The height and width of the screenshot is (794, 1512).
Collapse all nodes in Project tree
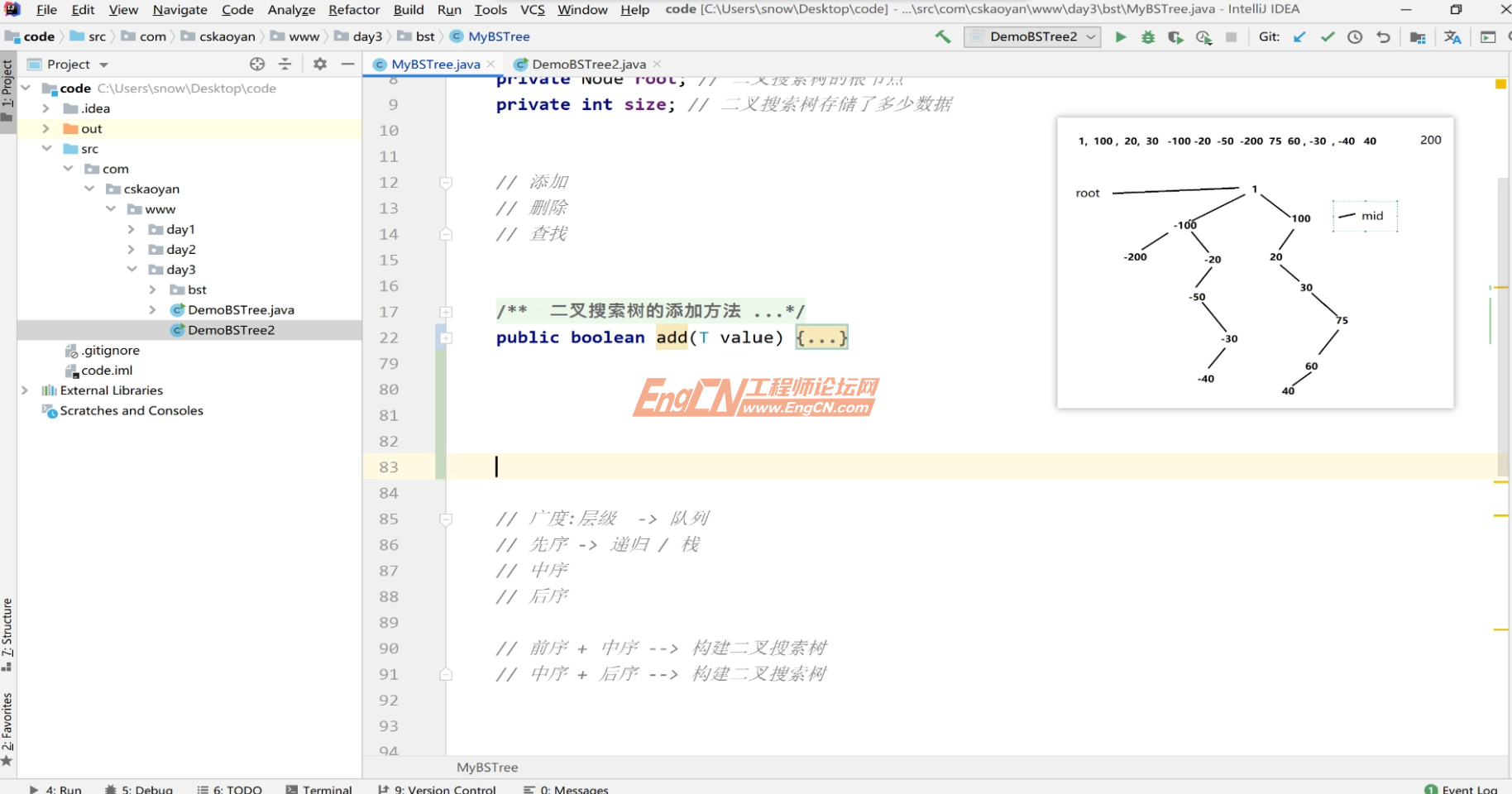(x=285, y=64)
